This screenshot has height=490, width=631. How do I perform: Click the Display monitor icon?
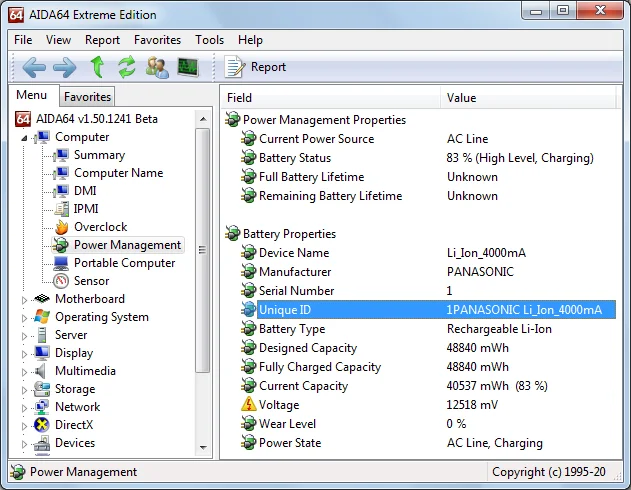[x=42, y=353]
